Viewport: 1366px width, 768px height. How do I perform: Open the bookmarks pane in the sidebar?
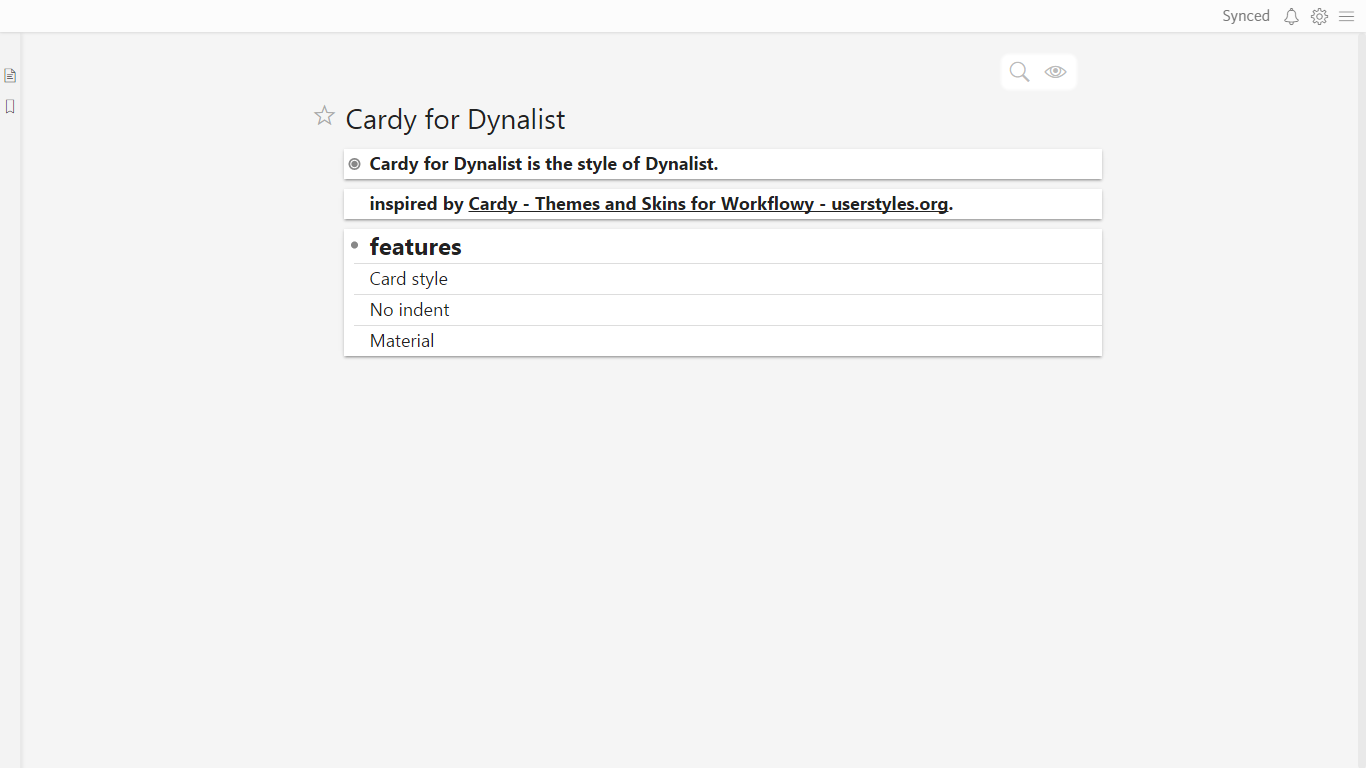pos(10,106)
